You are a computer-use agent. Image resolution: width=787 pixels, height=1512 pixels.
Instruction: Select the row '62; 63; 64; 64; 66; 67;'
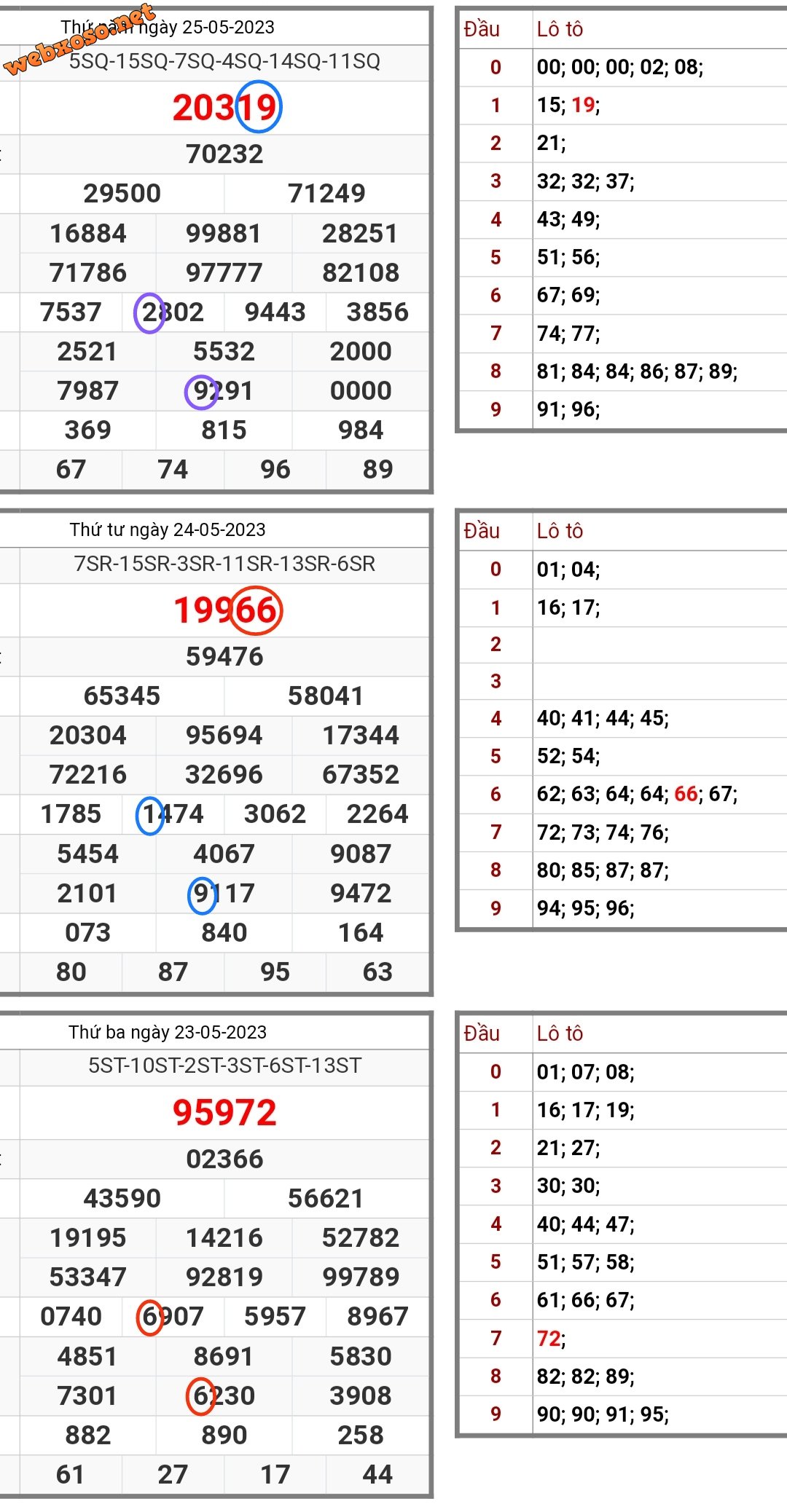638,794
